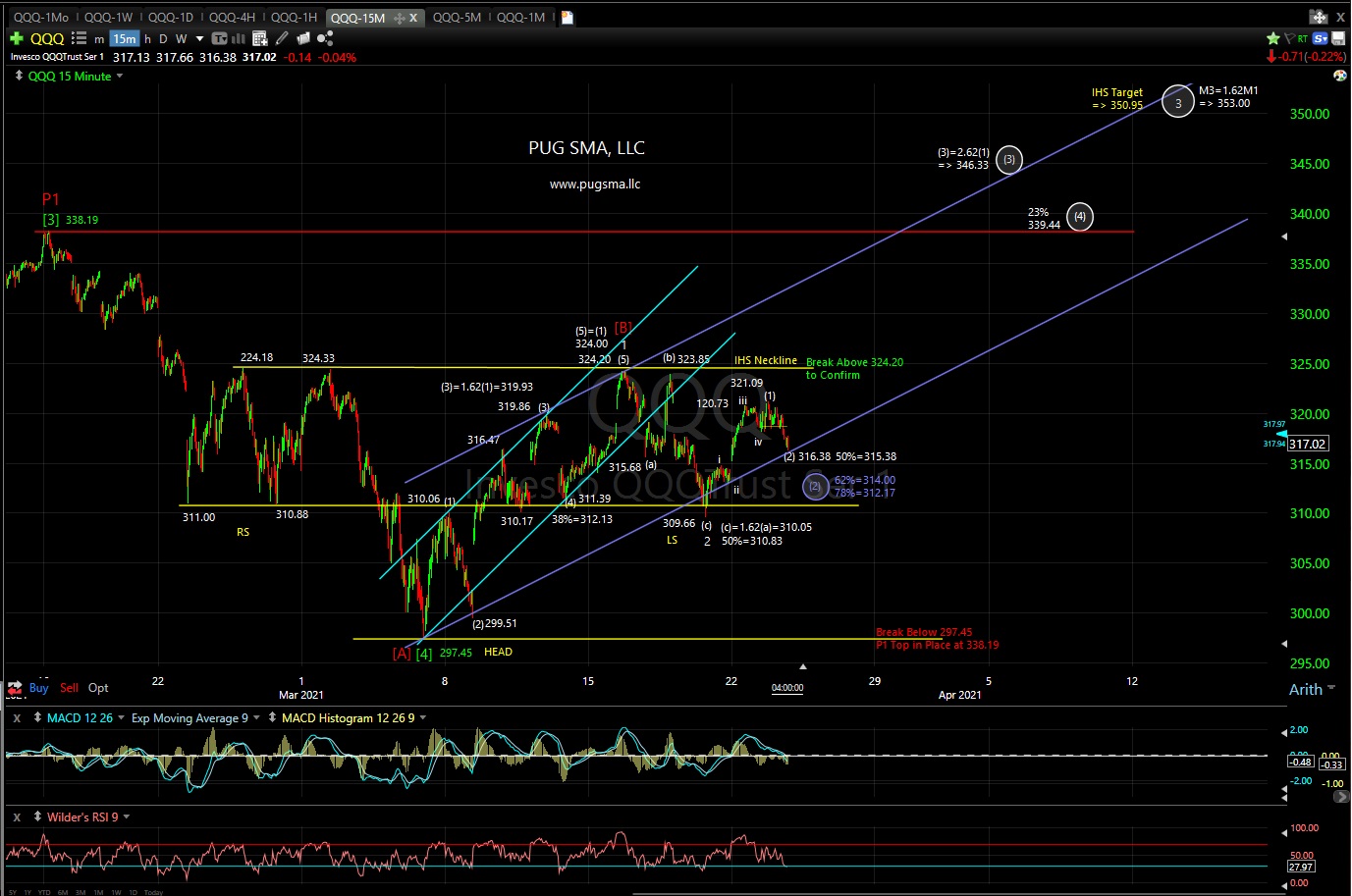Switch to the QQQ-1H tab
Screen dimensions: 1352x896
click(294, 17)
